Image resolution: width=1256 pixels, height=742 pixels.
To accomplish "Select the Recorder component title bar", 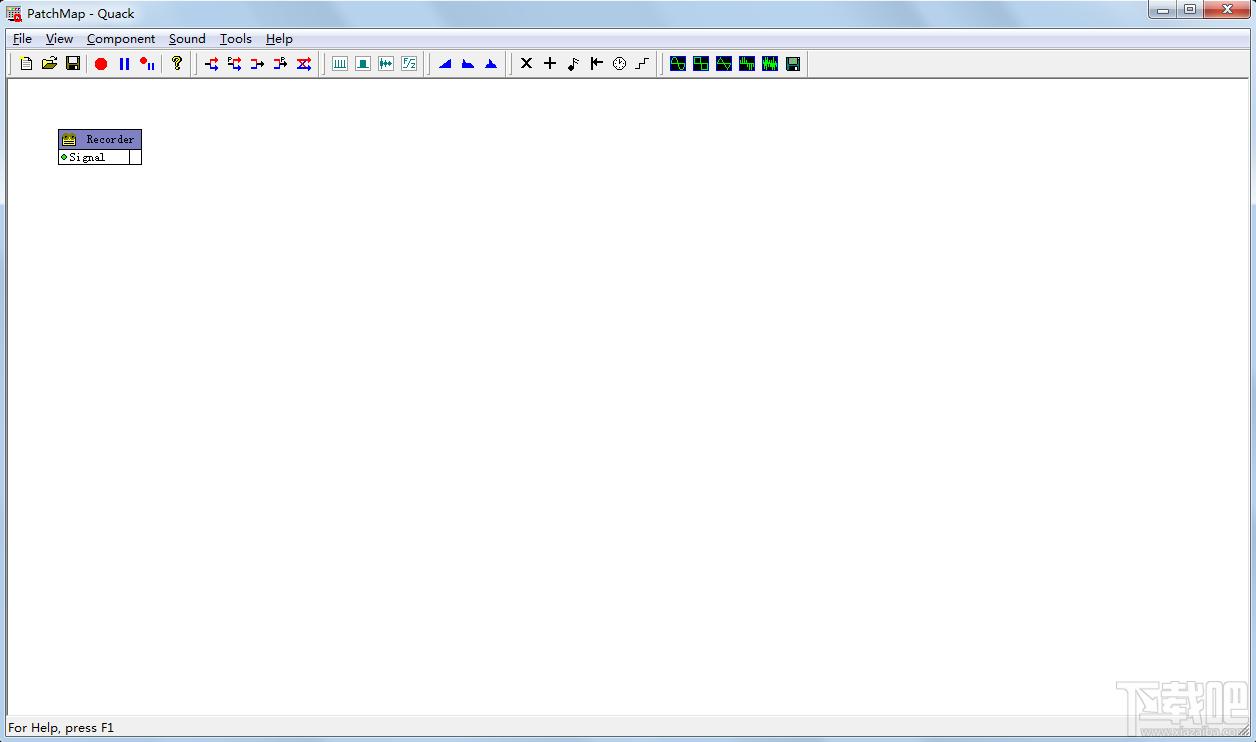I will pos(100,139).
